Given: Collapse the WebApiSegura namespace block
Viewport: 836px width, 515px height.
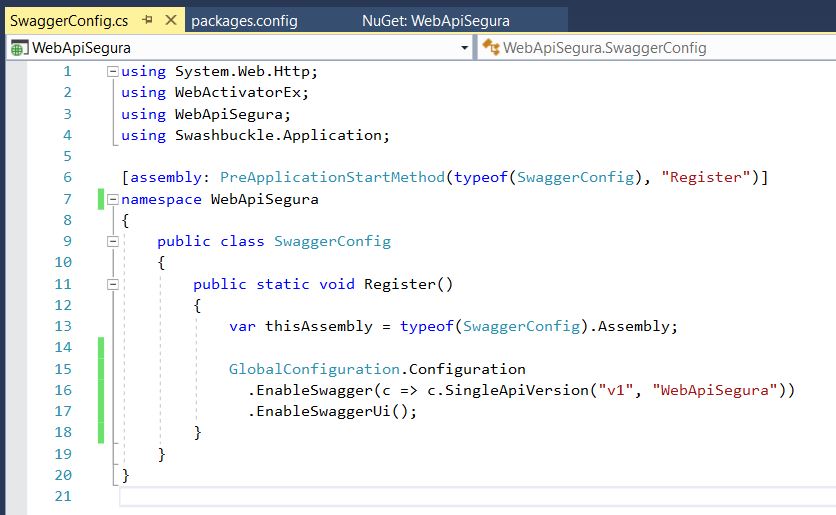Looking at the screenshot, I should [113, 199].
